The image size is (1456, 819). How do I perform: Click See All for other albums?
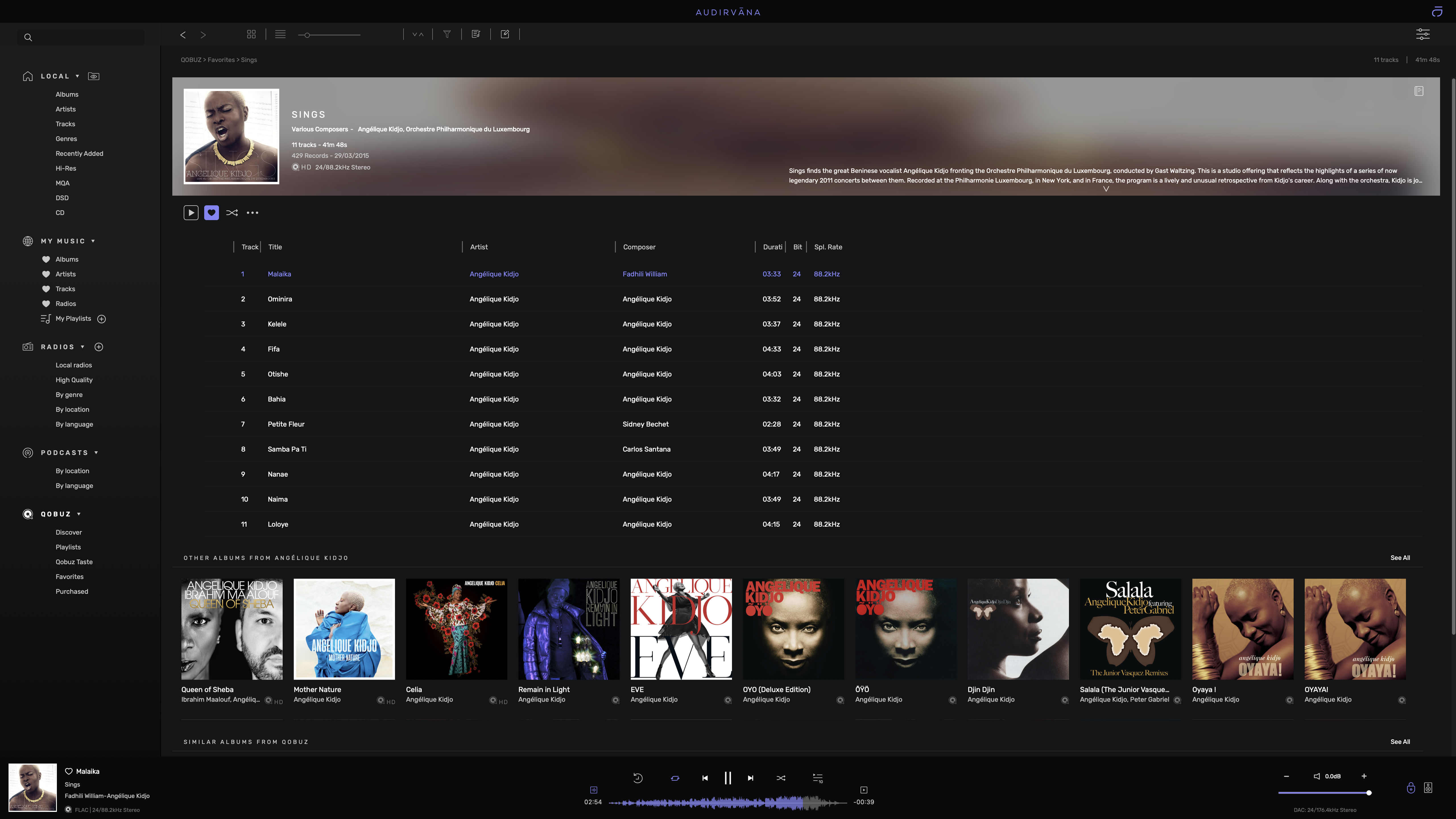1400,558
